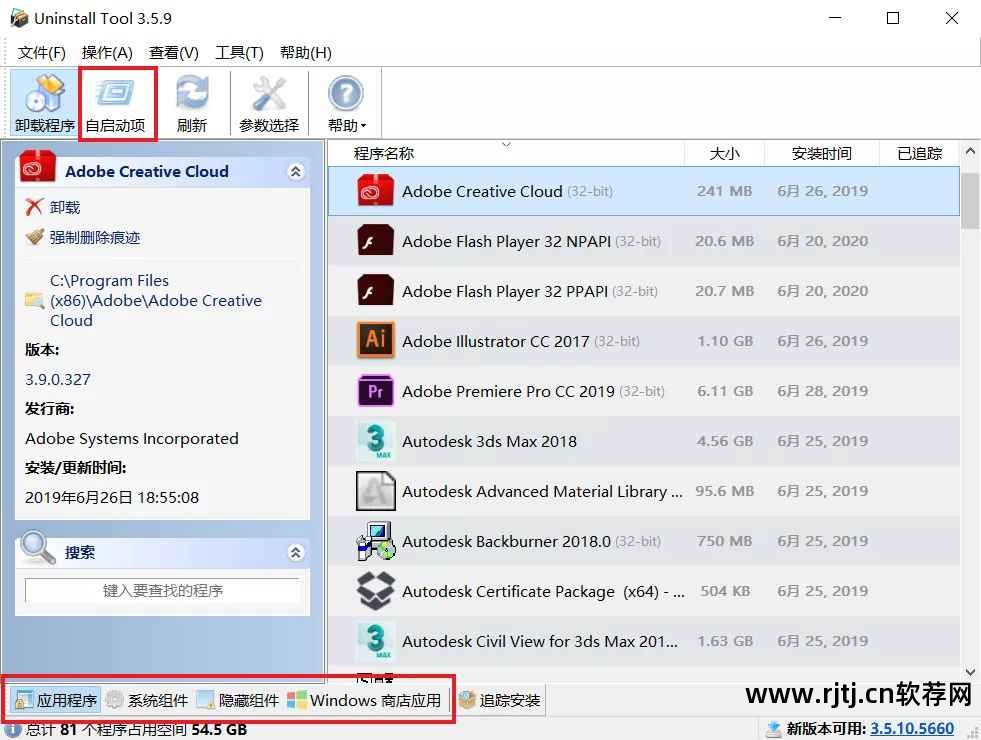
Task: Select the Adobe Premiere Pro CC 2019 row
Action: 644,391
